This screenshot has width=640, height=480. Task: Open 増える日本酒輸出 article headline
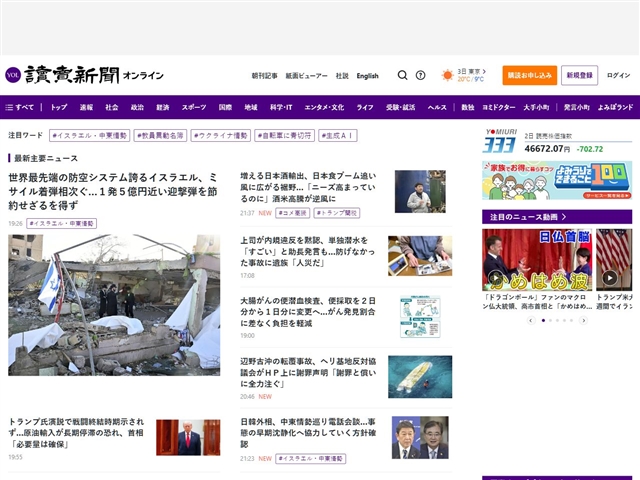tap(308, 187)
